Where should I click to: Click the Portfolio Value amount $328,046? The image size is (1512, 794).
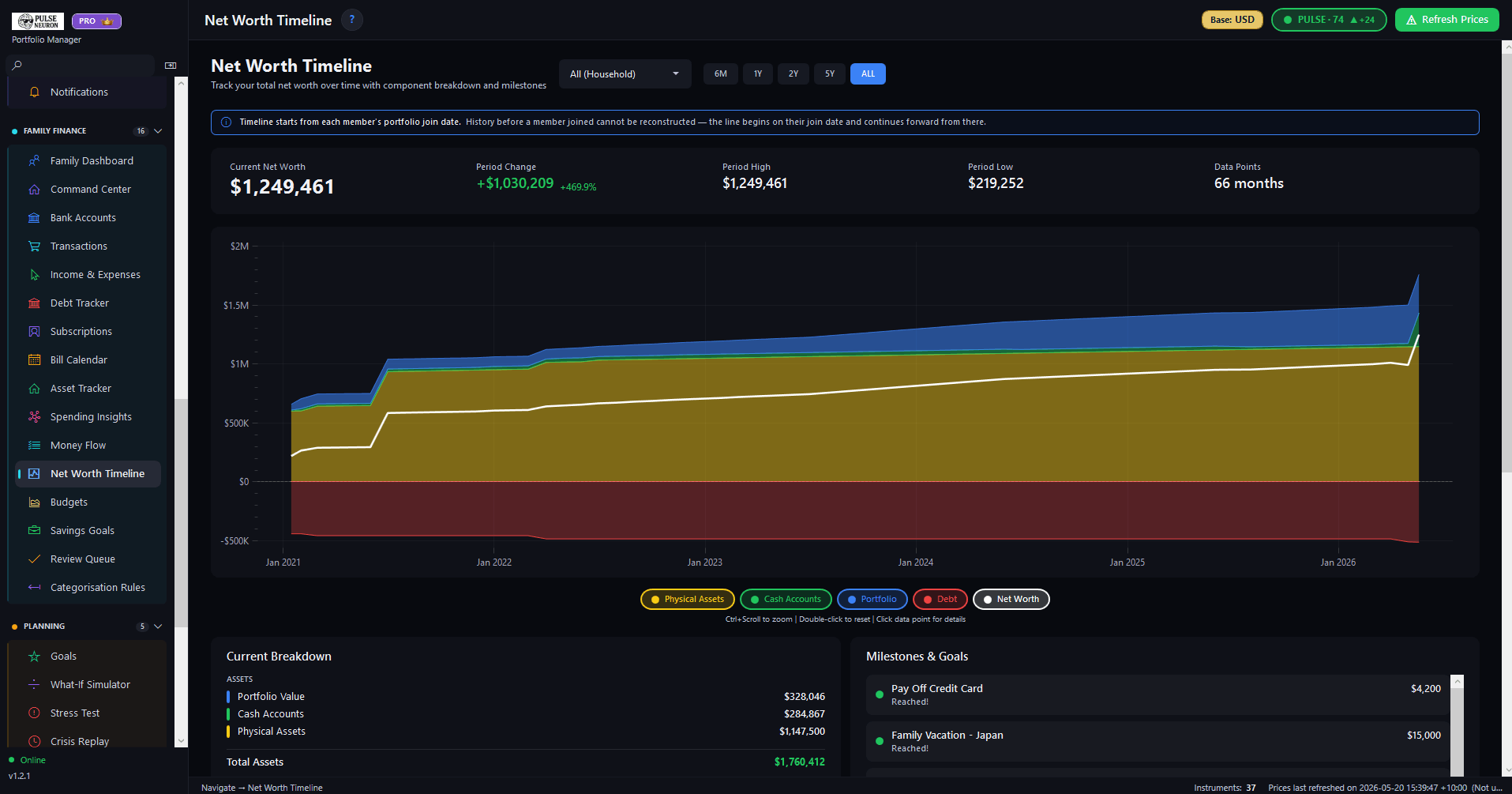(x=804, y=697)
